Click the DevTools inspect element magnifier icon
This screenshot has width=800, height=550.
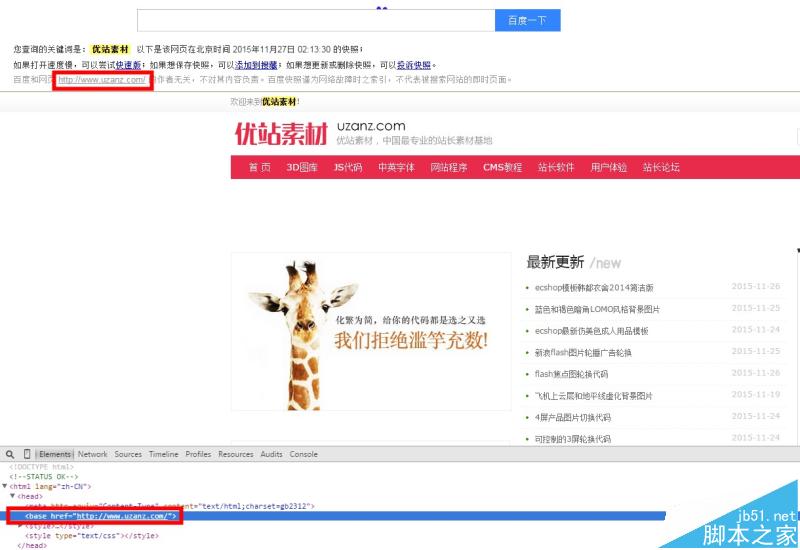(x=9, y=454)
